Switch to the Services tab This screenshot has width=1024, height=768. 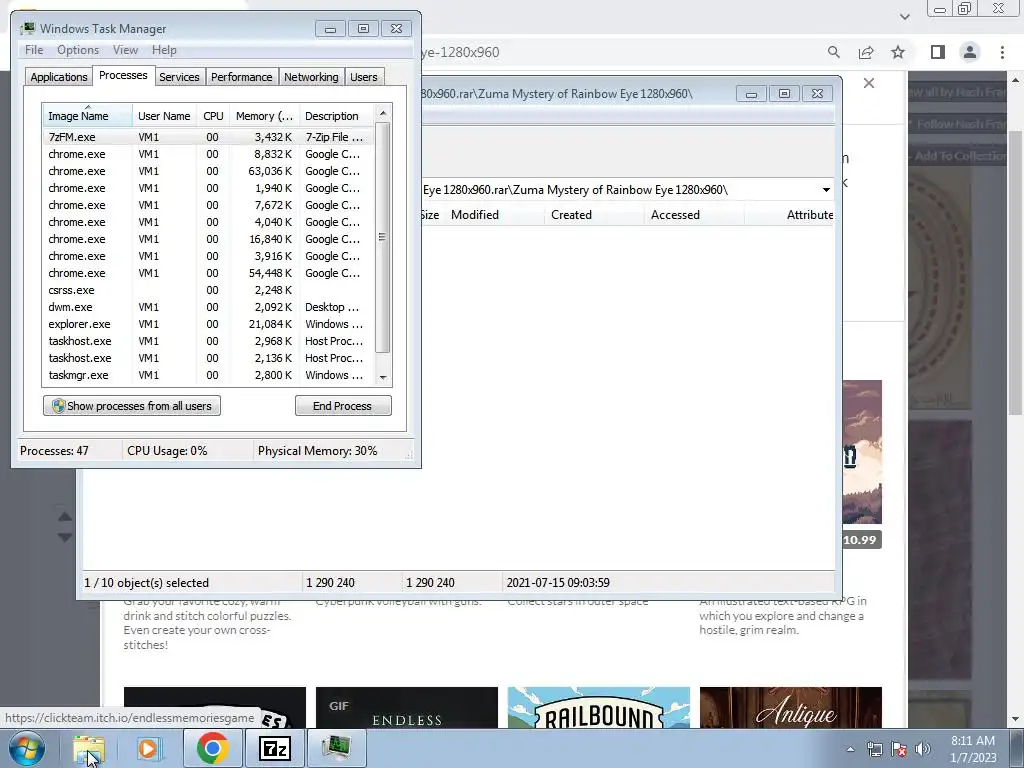pos(179,77)
